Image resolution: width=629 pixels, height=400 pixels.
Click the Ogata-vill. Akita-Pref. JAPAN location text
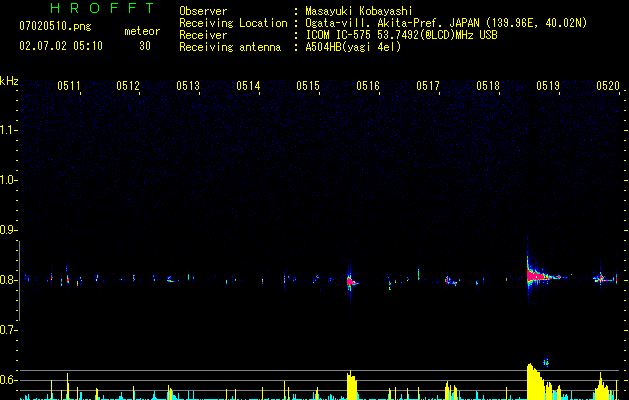coord(446,23)
